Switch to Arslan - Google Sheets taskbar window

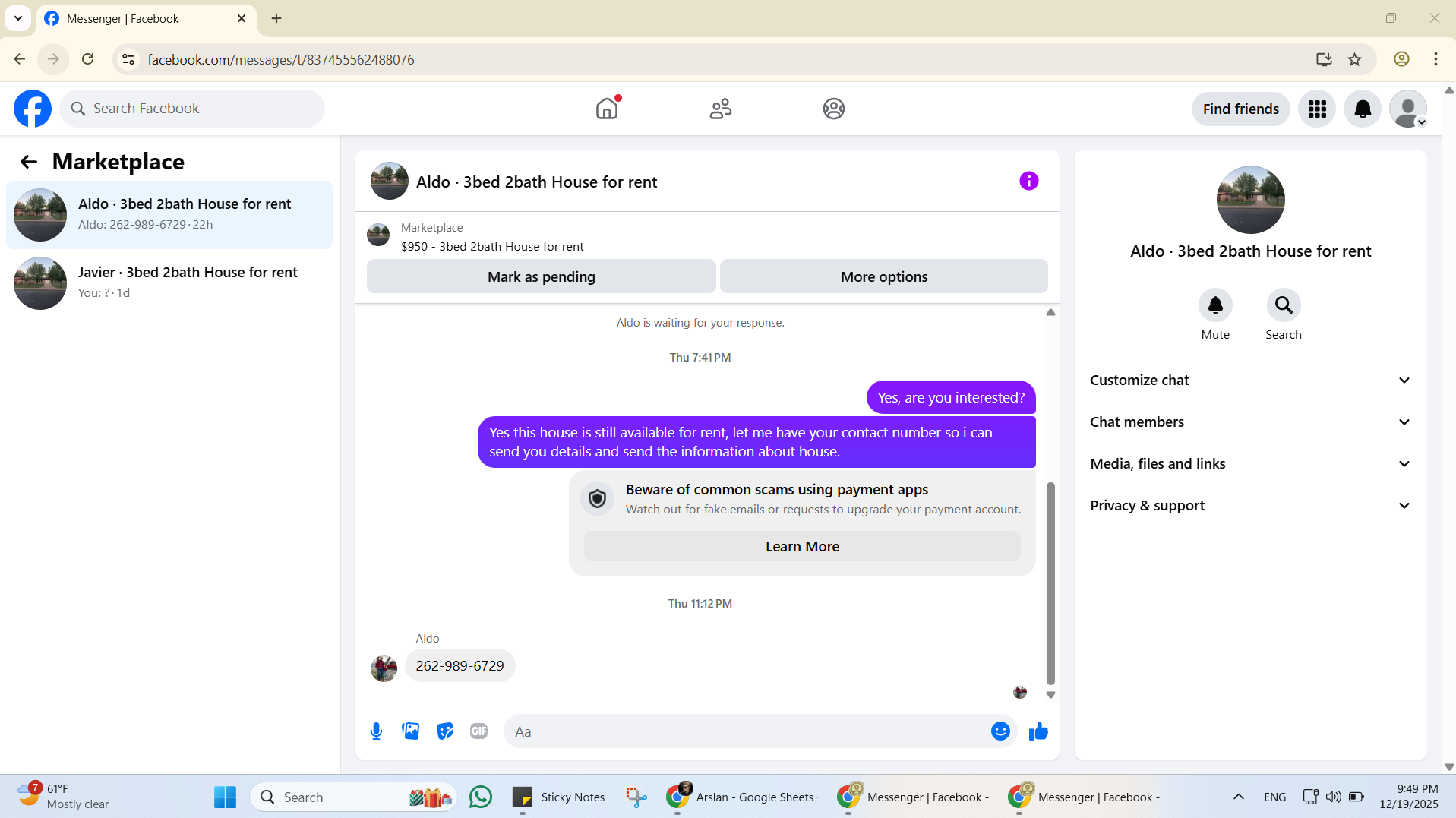click(740, 797)
